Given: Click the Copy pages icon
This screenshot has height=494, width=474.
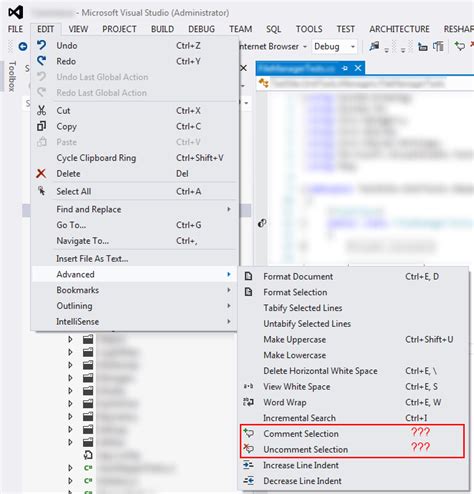Looking at the screenshot, I should click(41, 126).
